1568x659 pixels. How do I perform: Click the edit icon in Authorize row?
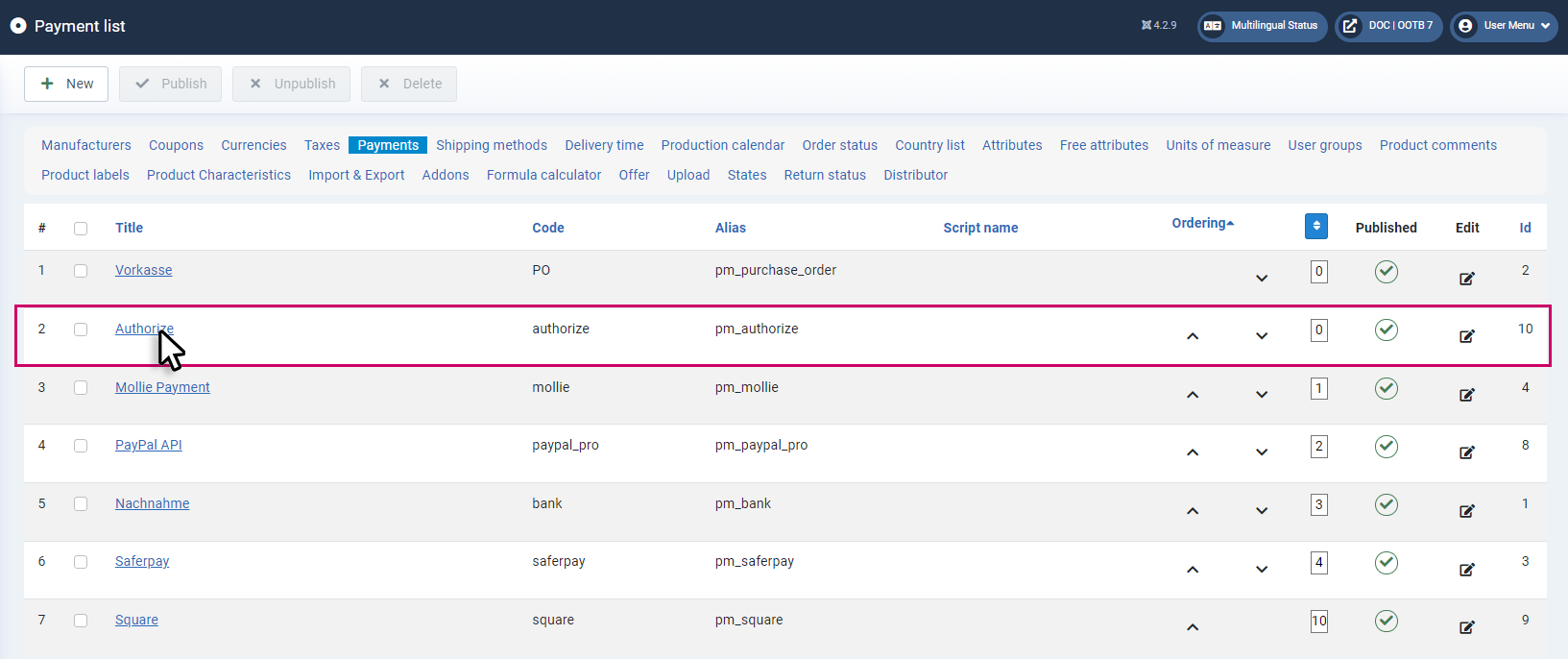click(1466, 336)
